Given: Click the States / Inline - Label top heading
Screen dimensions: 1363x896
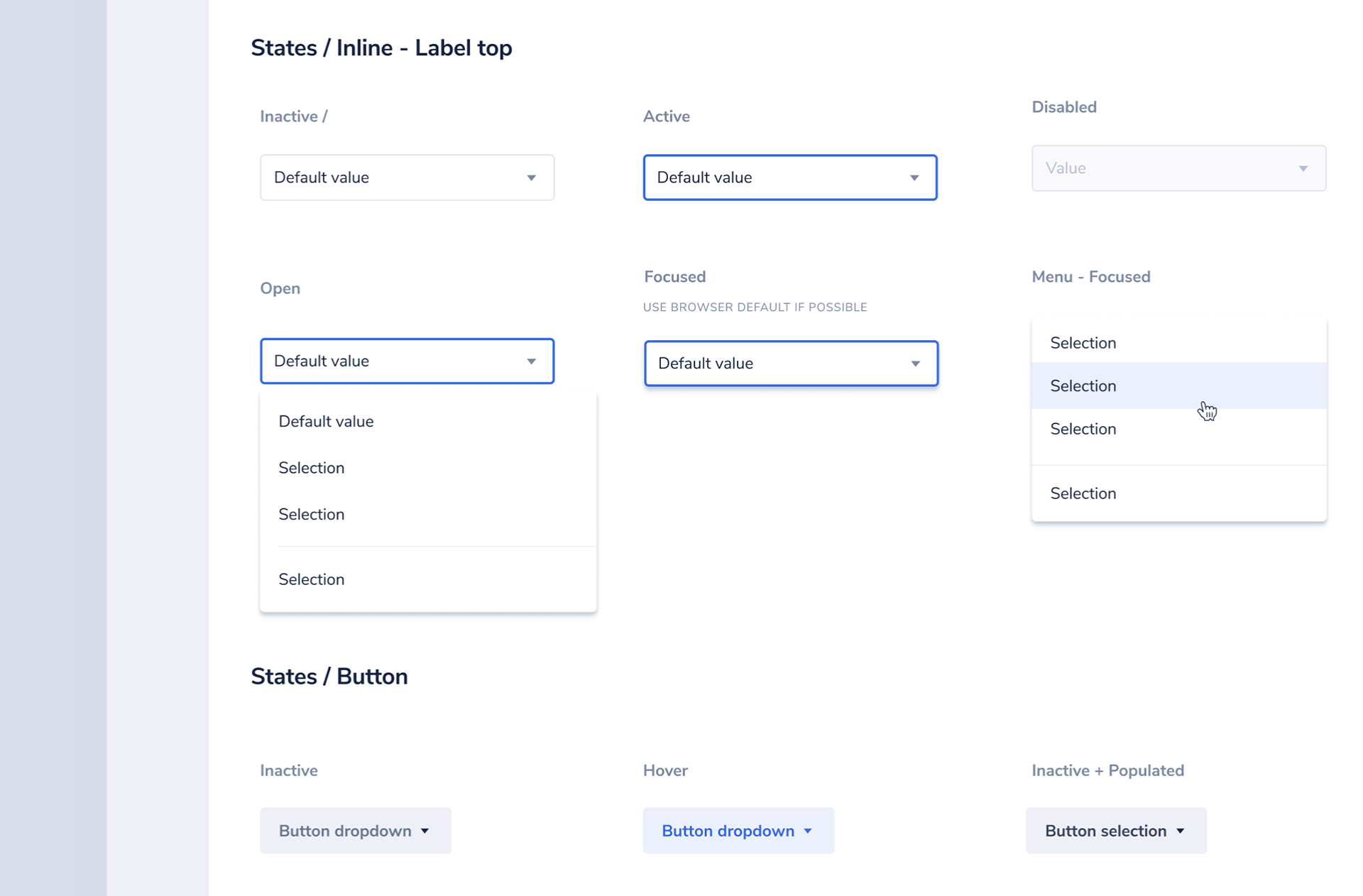Looking at the screenshot, I should tap(381, 48).
